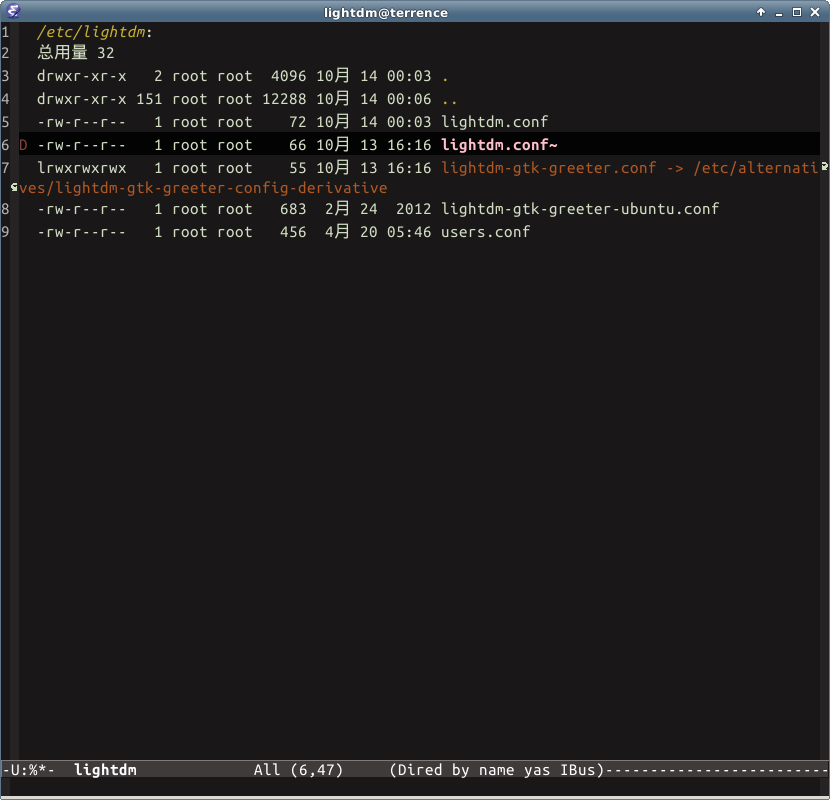Click the wrap continuation arrow in left fringe
Image resolution: width=830 pixels, height=800 pixels.
tap(14, 187)
